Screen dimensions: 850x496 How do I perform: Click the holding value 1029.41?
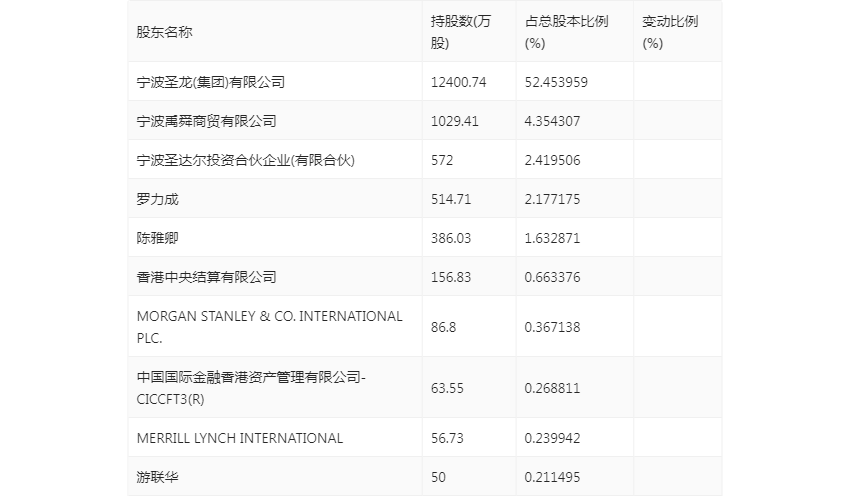[x=455, y=121]
